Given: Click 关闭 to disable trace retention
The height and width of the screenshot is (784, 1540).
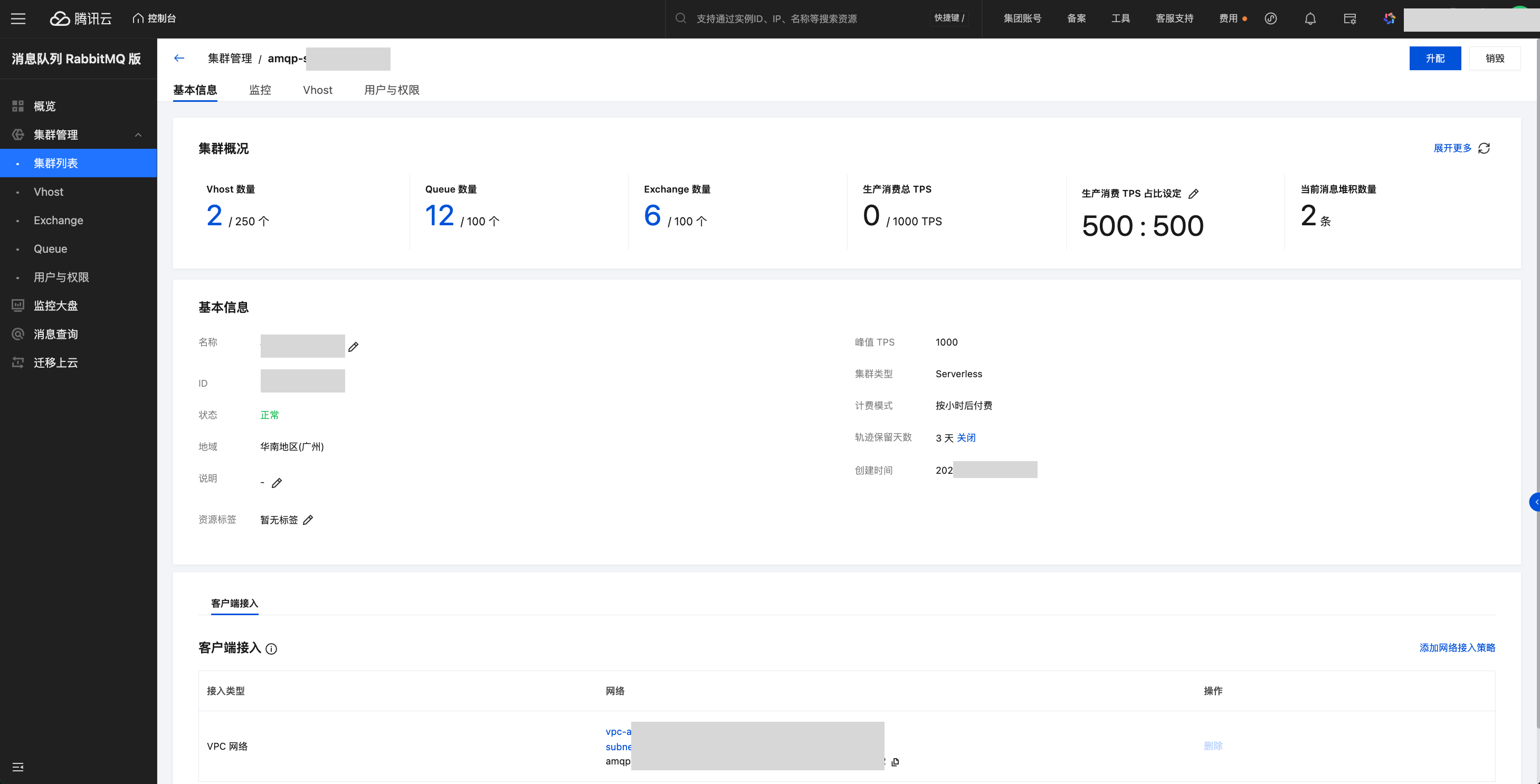Looking at the screenshot, I should 966,437.
